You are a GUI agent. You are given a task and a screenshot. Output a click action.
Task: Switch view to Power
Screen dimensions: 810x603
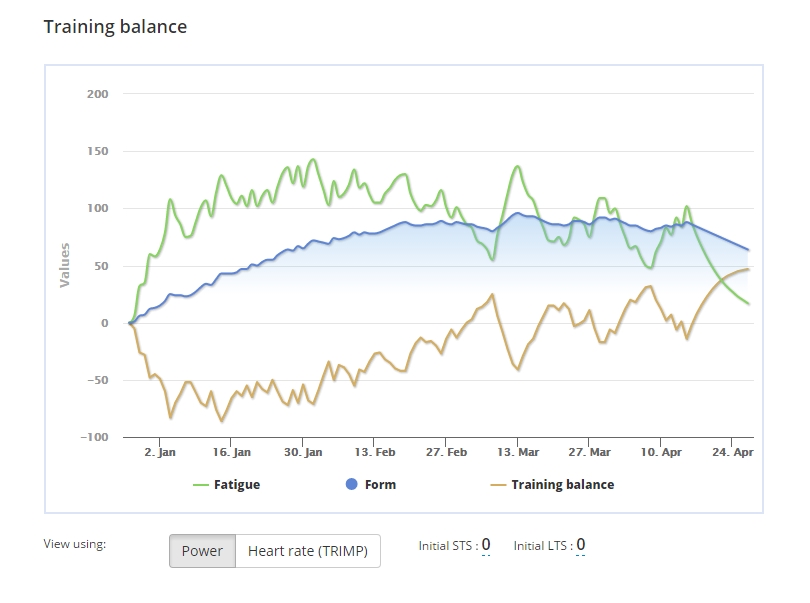202,551
